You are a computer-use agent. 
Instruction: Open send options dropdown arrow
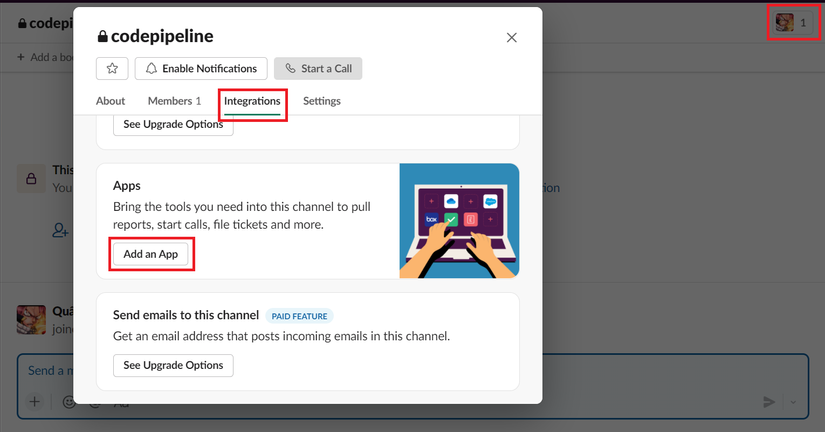[793, 403]
